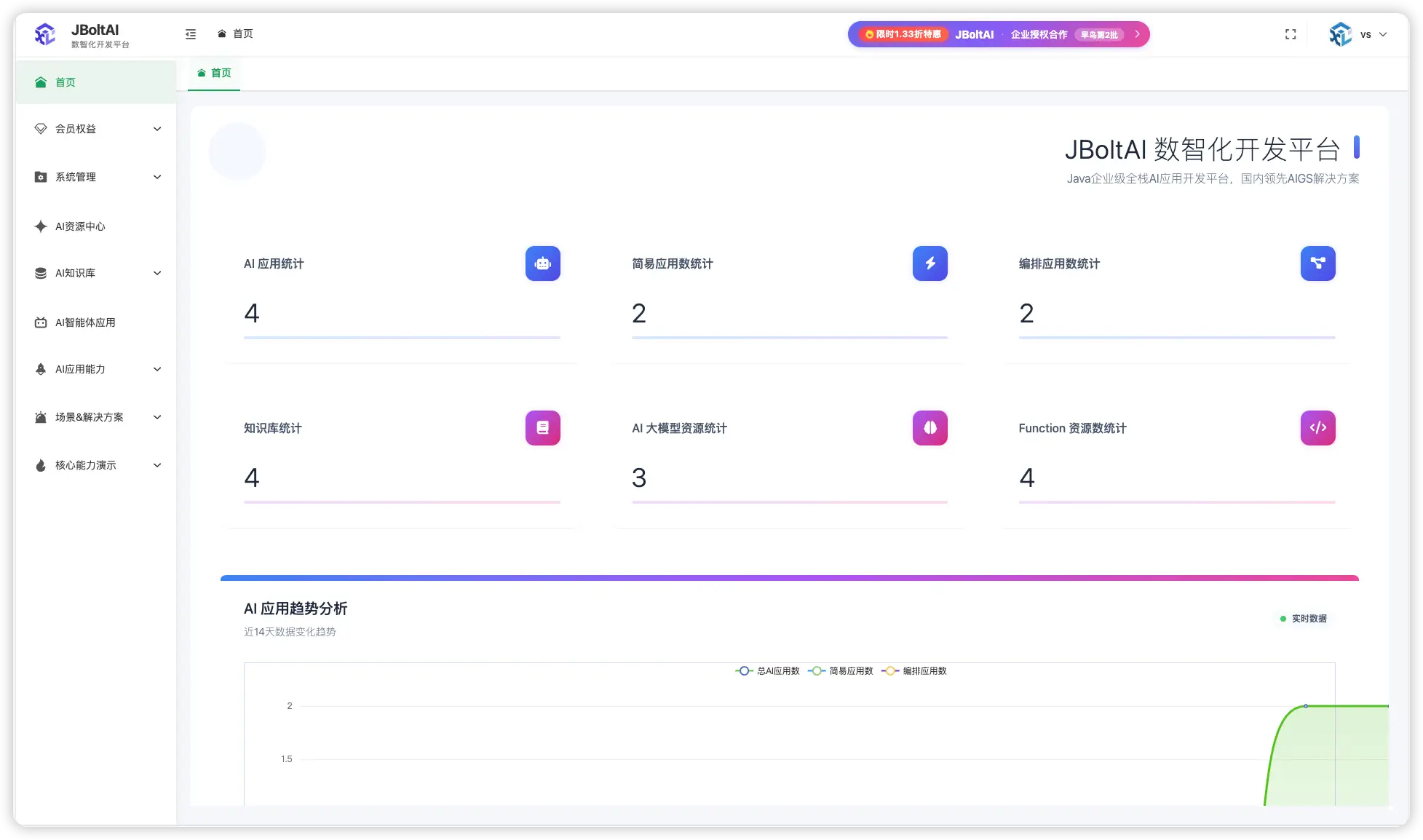This screenshot has width=1423, height=840.
Task: Expand the AI知识库 menu chevron
Action: (157, 273)
